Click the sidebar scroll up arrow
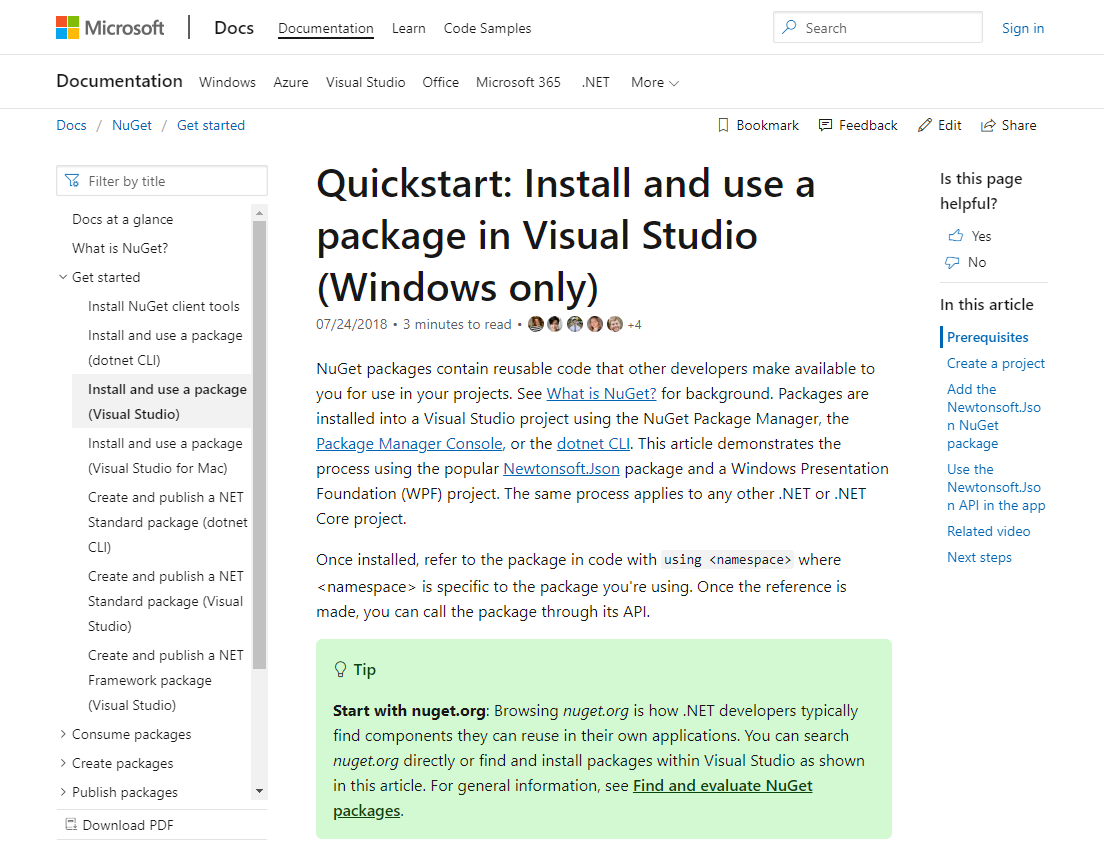The height and width of the screenshot is (864, 1104). [x=259, y=213]
